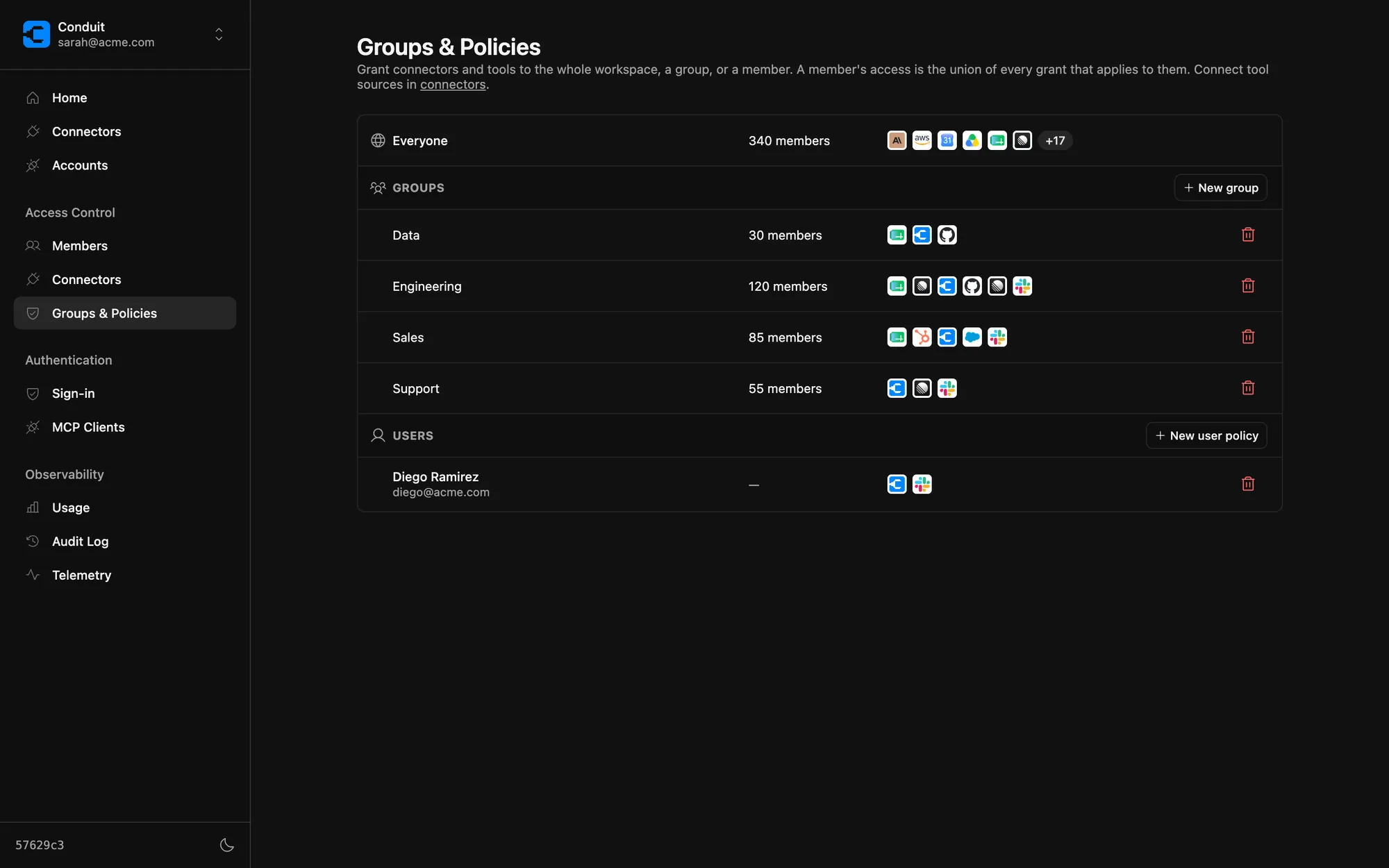This screenshot has width=1389, height=868.
Task: Open the Sales group row
Action: (x=820, y=337)
